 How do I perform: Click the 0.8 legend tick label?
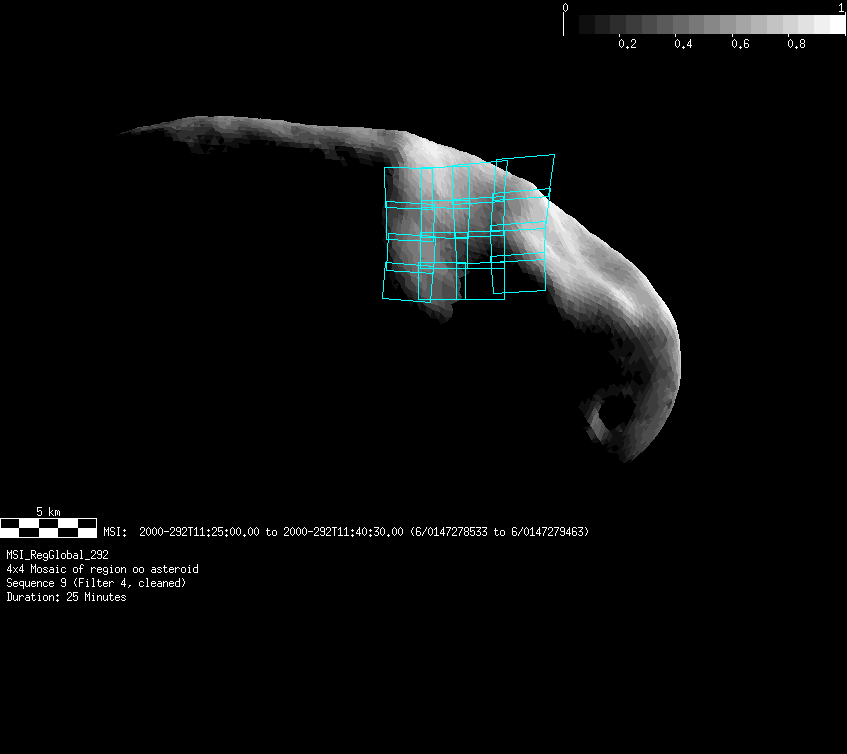[796, 44]
